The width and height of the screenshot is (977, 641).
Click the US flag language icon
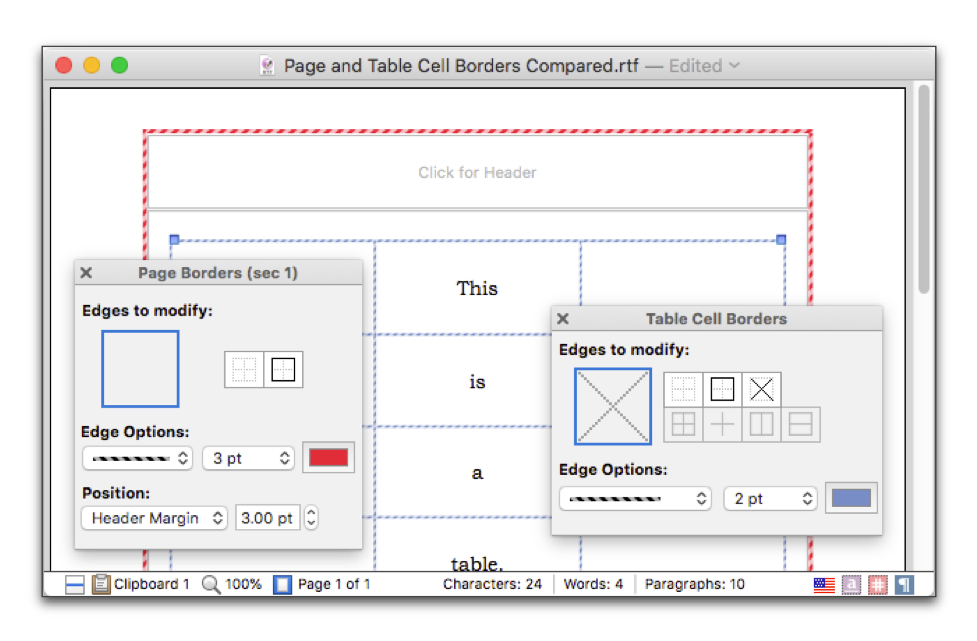[x=824, y=585]
